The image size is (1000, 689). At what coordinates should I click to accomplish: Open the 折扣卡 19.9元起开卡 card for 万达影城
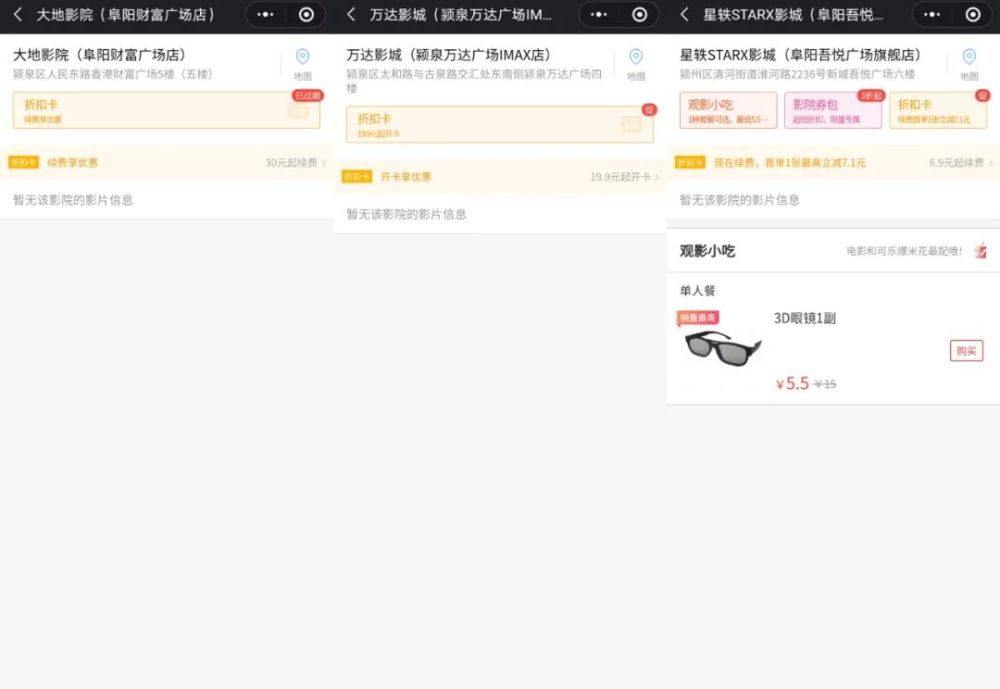point(499,124)
